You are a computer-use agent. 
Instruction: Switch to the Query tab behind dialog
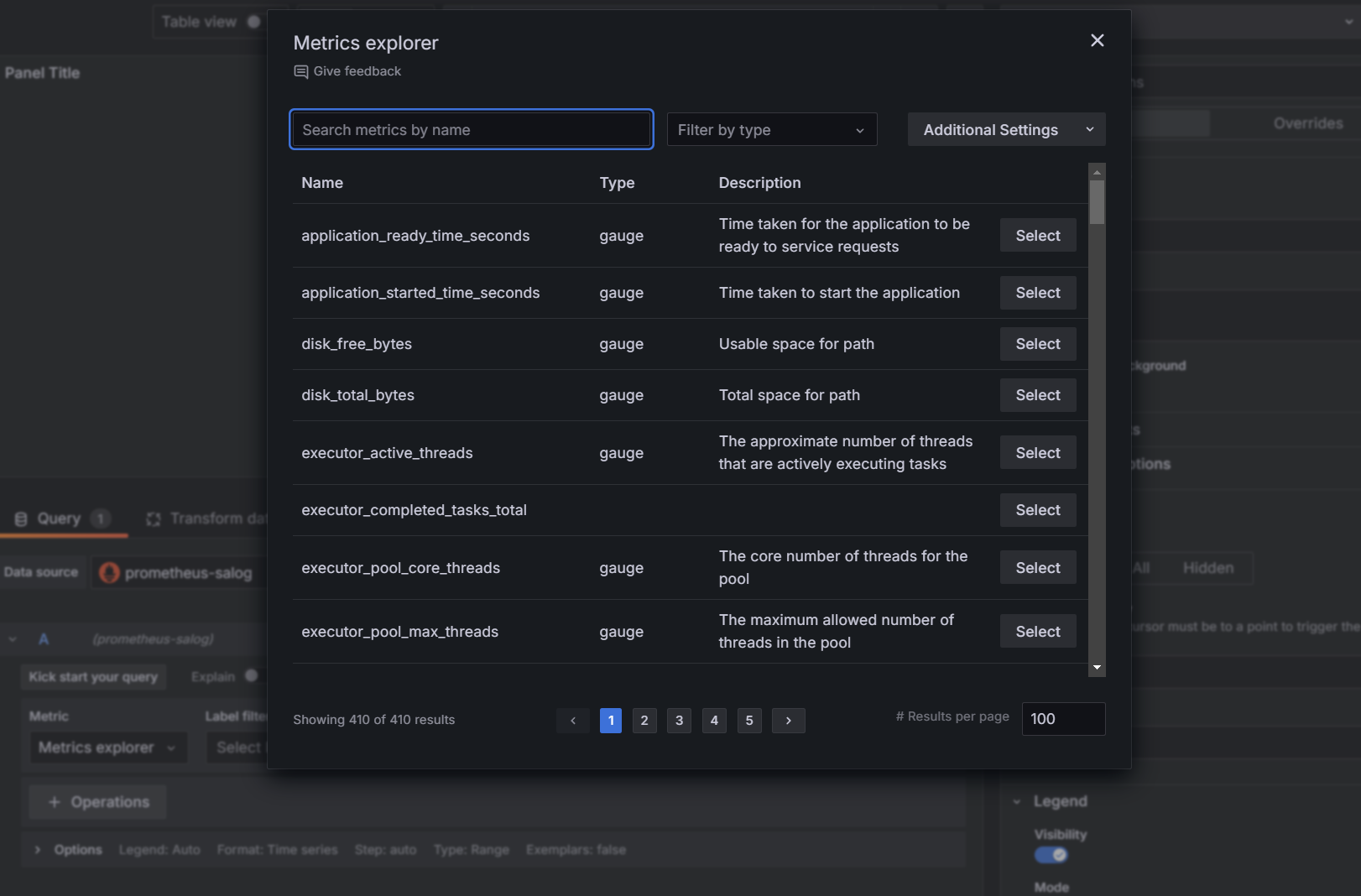click(x=64, y=518)
